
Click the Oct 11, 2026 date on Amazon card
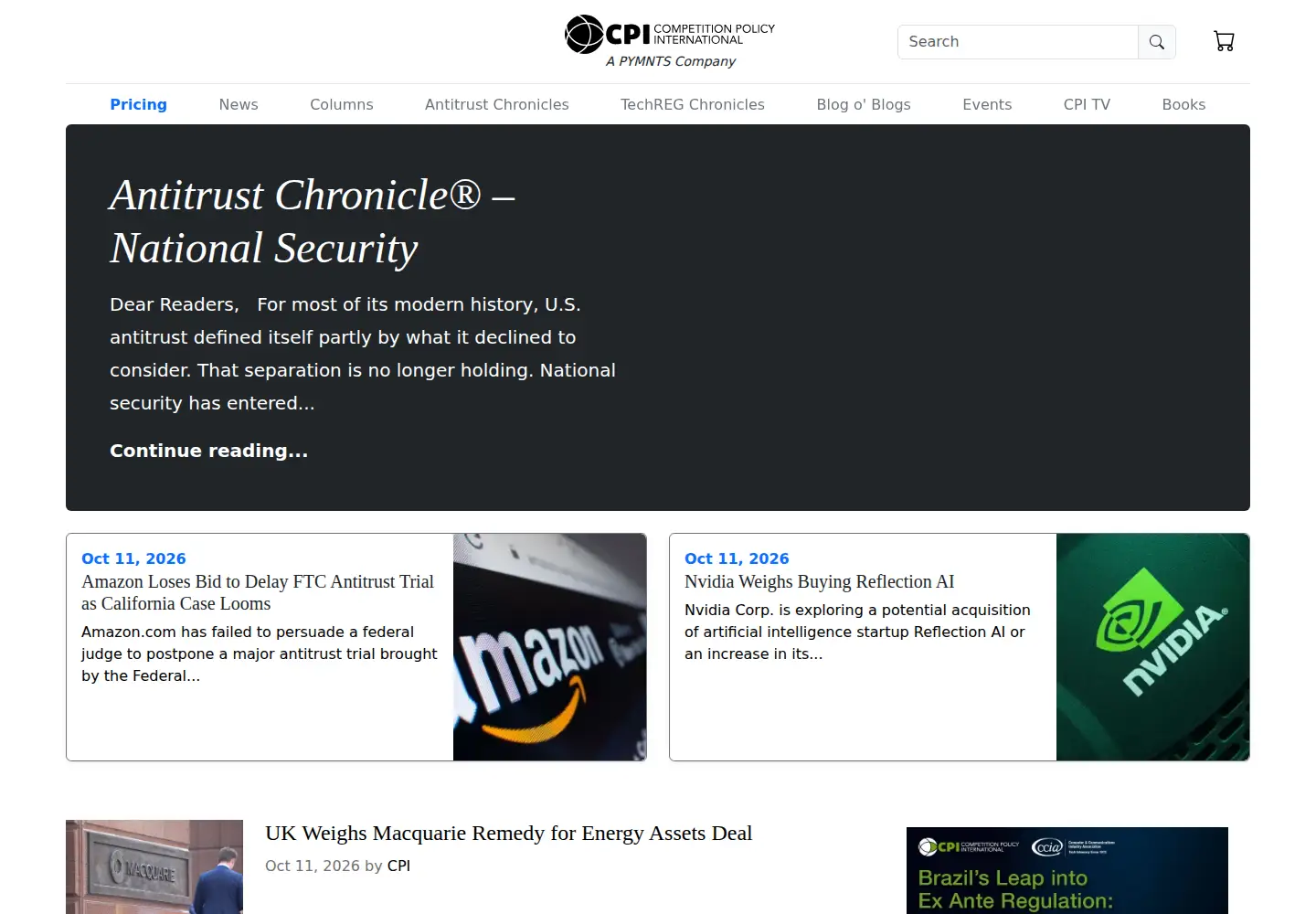(133, 558)
